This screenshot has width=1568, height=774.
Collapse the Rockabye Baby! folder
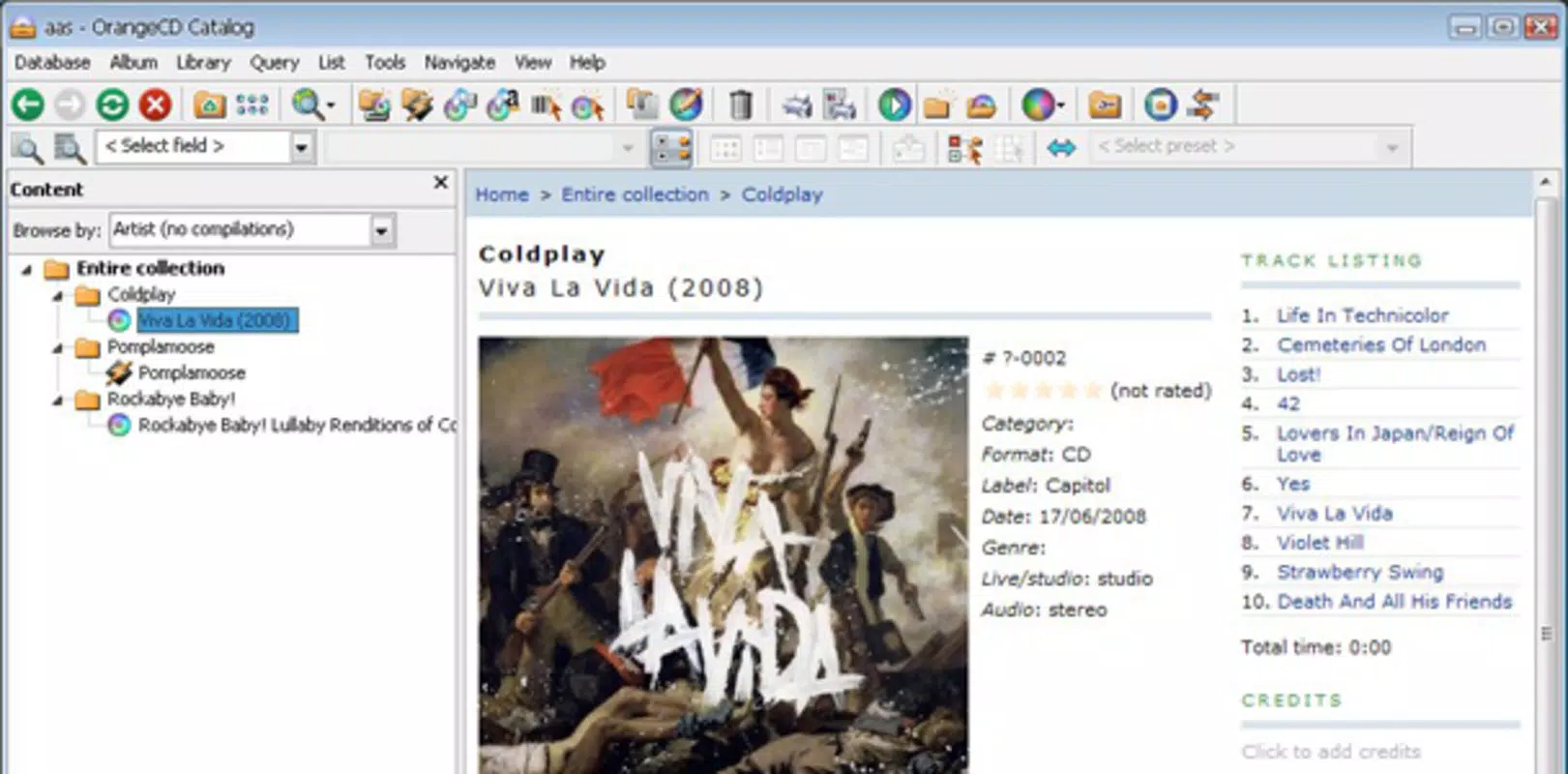coord(58,400)
